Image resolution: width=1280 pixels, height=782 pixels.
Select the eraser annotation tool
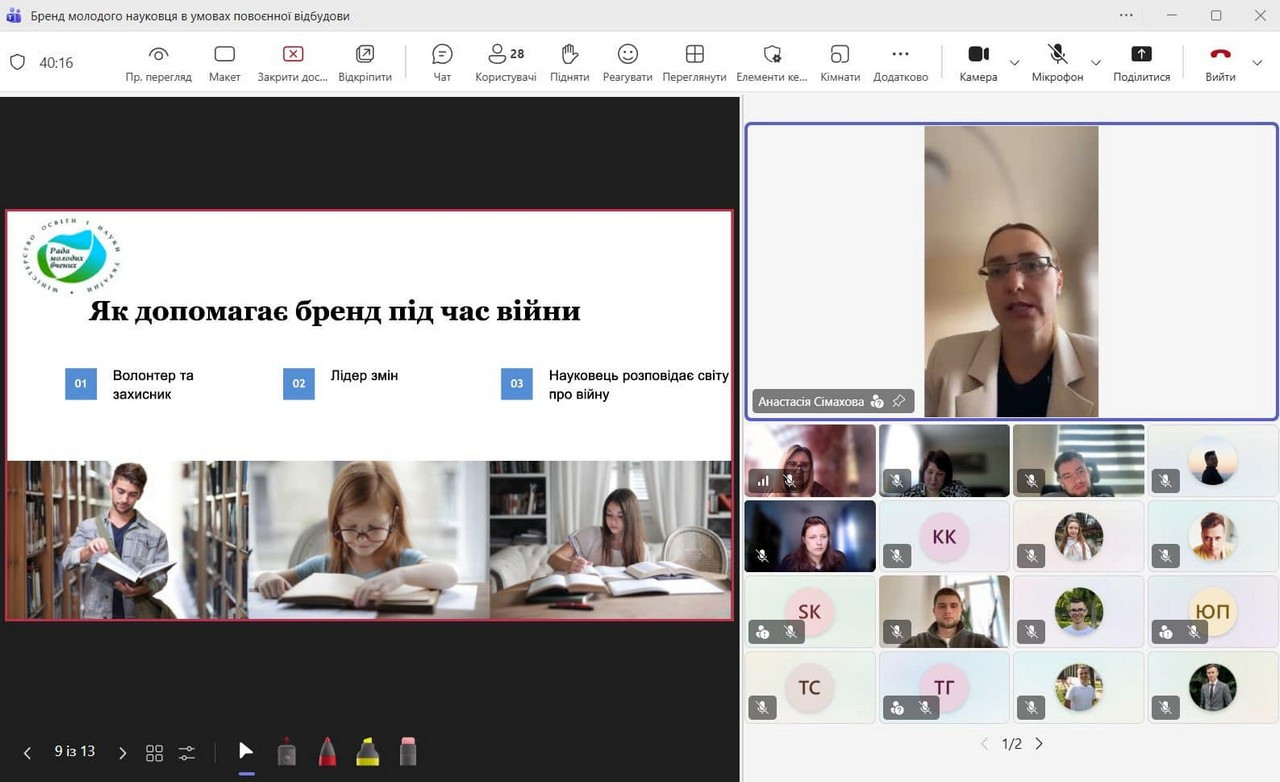(x=408, y=752)
